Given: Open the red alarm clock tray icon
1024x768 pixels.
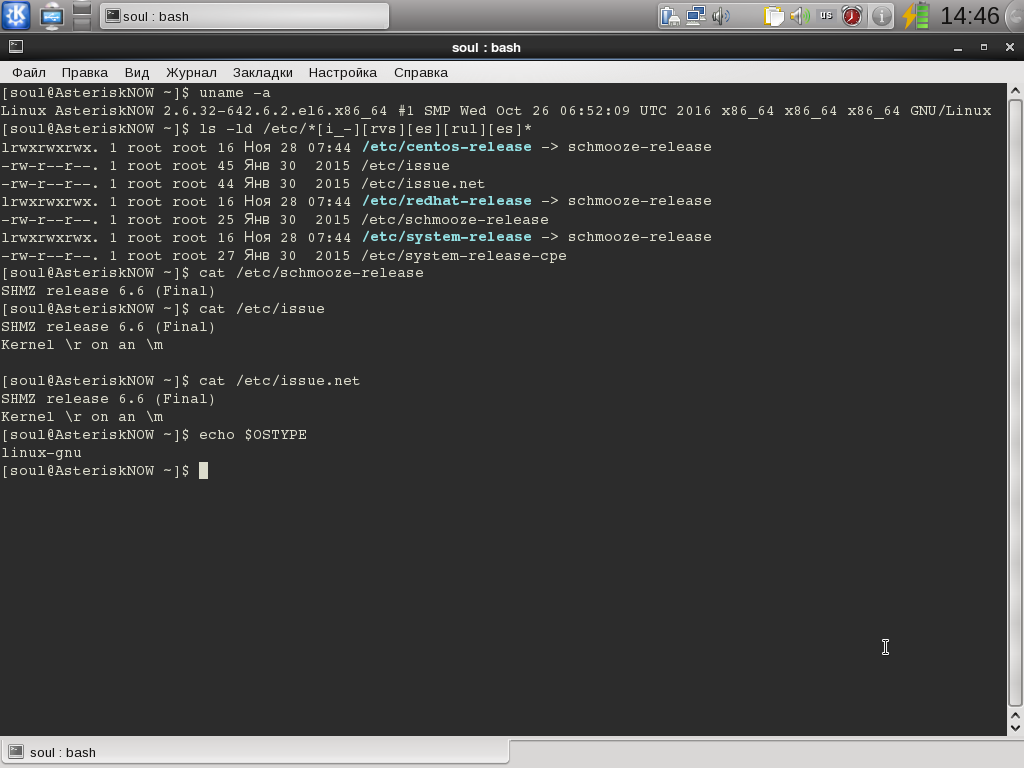Looking at the screenshot, I should [852, 16].
